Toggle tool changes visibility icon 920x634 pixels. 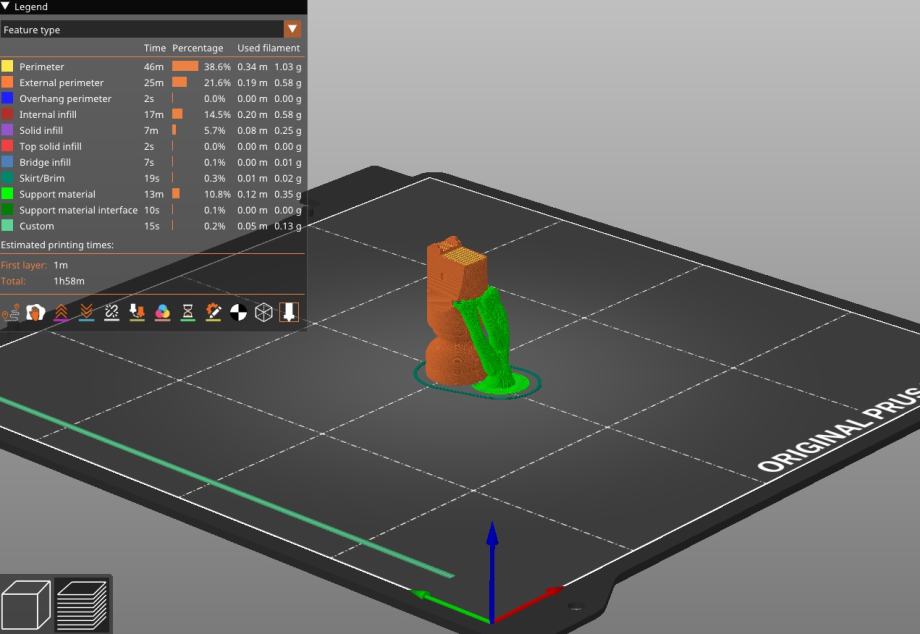(137, 313)
